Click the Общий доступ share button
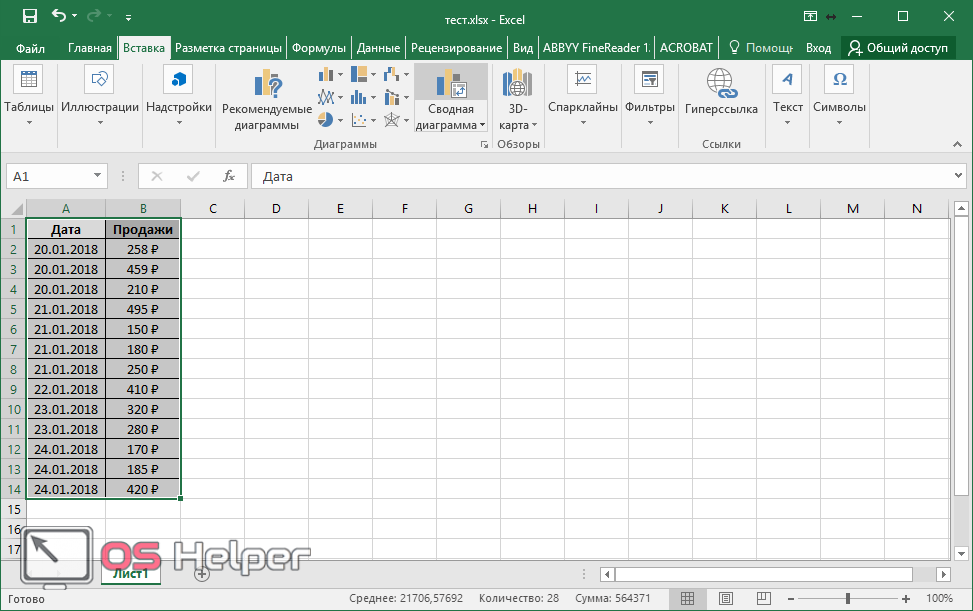The width and height of the screenshot is (973, 611). click(898, 48)
